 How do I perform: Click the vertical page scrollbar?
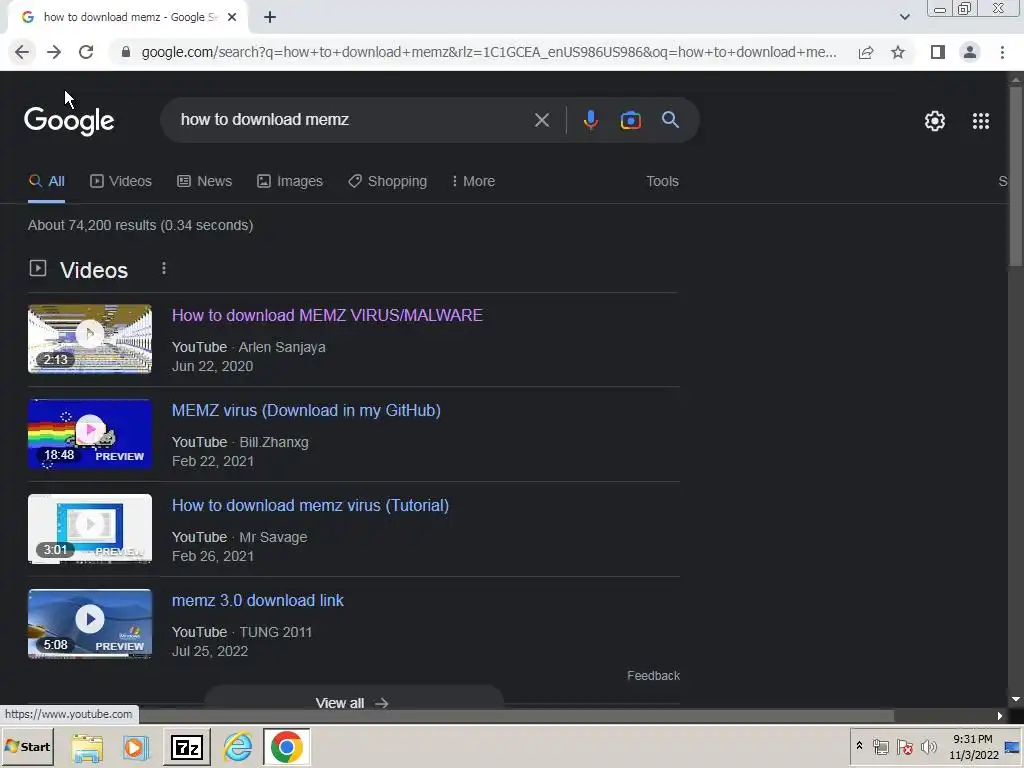pos(1016,176)
